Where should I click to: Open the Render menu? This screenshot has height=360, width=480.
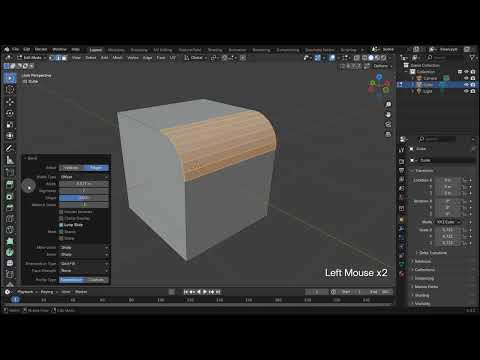41,49
